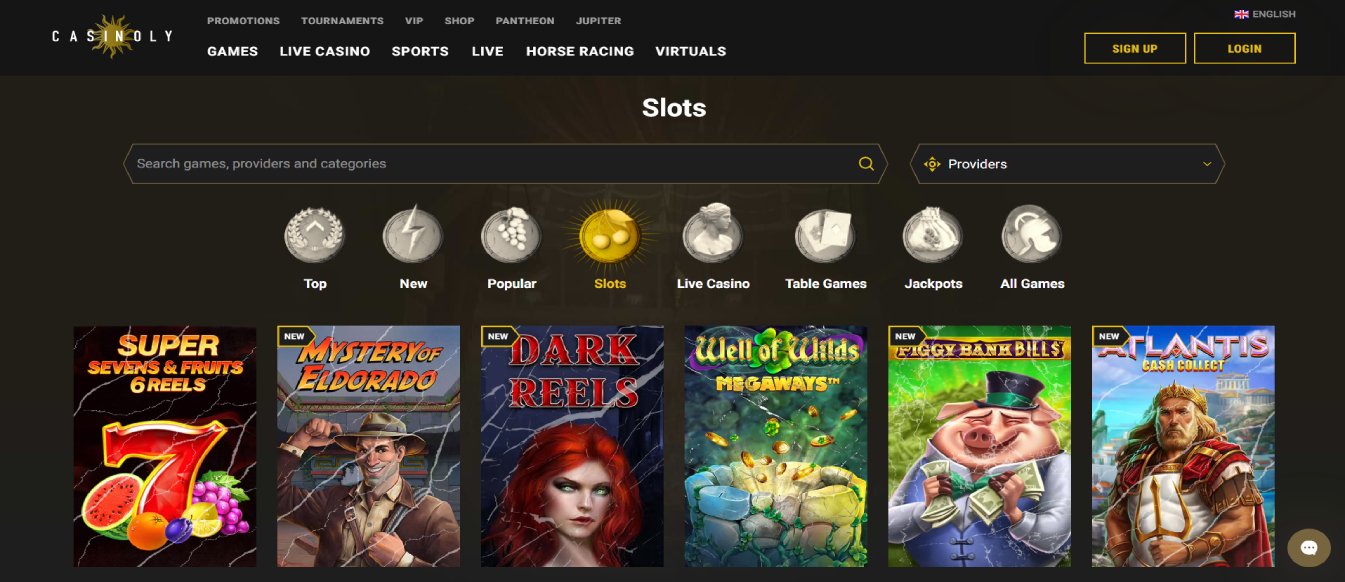This screenshot has width=1345, height=582.
Task: Open the Live Casino bust icon
Action: (x=712, y=236)
